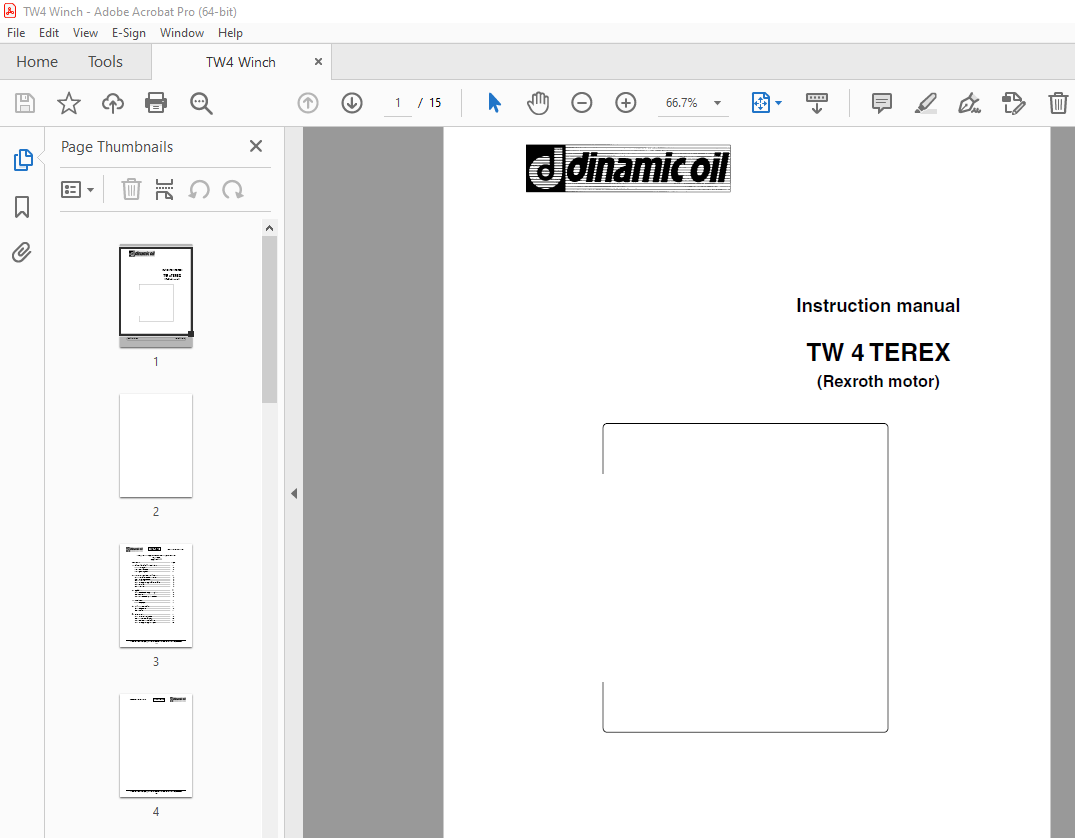The height and width of the screenshot is (838, 1075).
Task: Open the File menu
Action: click(16, 33)
